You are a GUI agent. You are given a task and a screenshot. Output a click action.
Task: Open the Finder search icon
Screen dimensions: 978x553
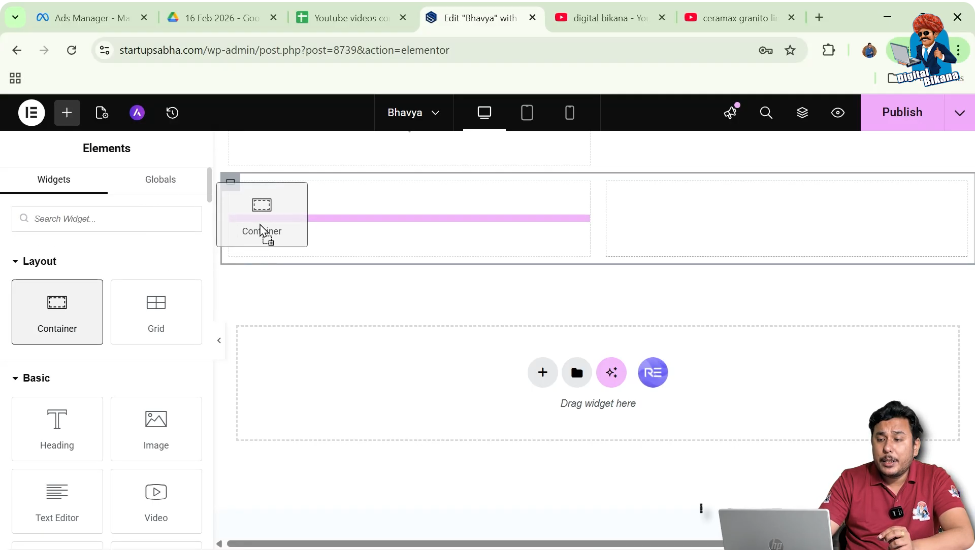[766, 113]
